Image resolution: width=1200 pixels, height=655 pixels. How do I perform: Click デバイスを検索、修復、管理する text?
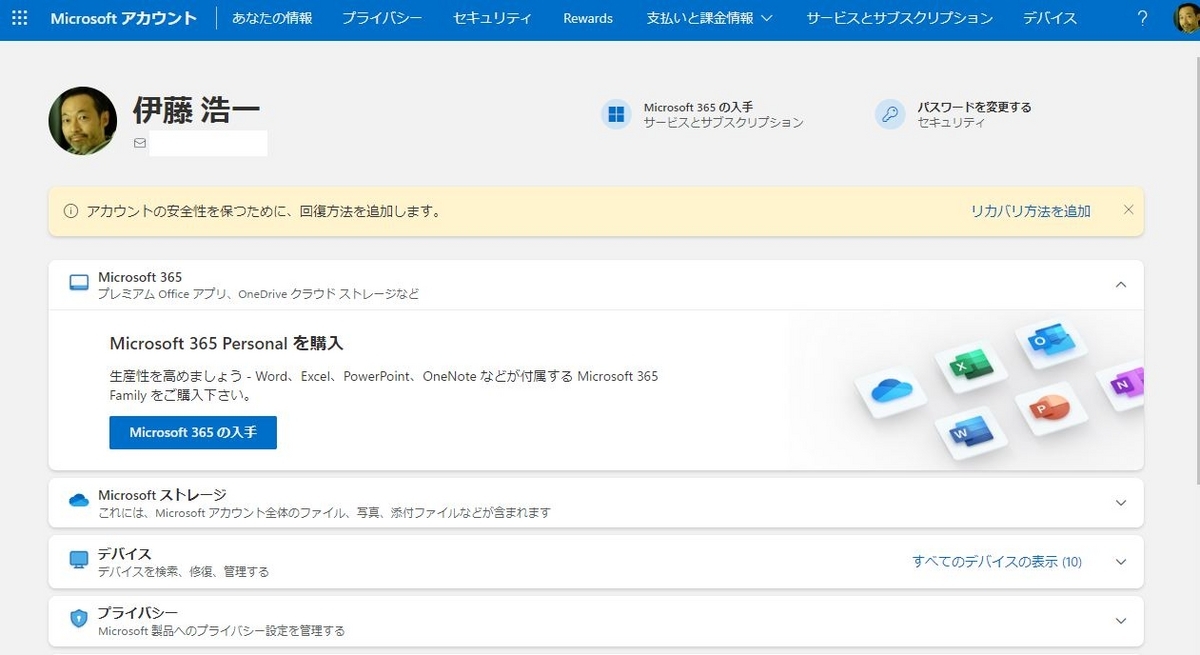[x=183, y=572]
